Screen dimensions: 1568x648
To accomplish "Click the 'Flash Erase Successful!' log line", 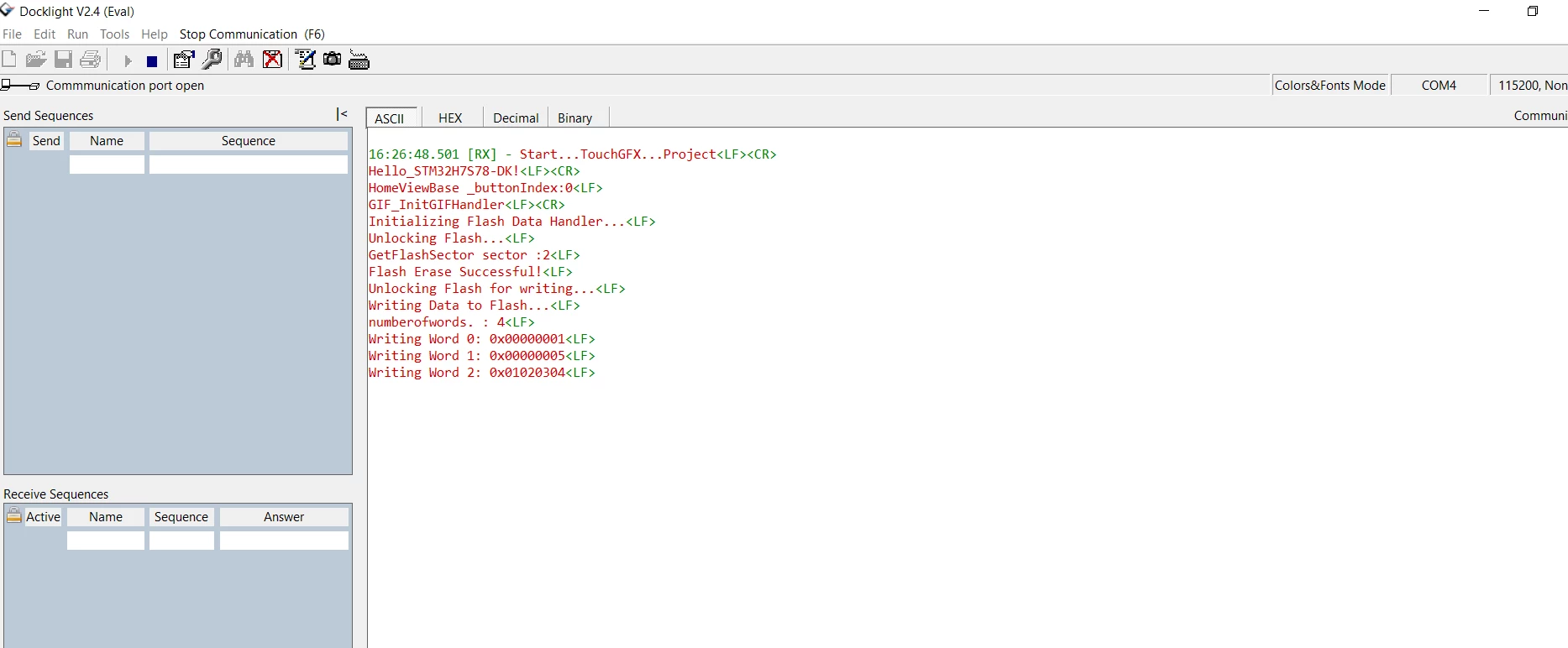I will pyautogui.click(x=470, y=272).
